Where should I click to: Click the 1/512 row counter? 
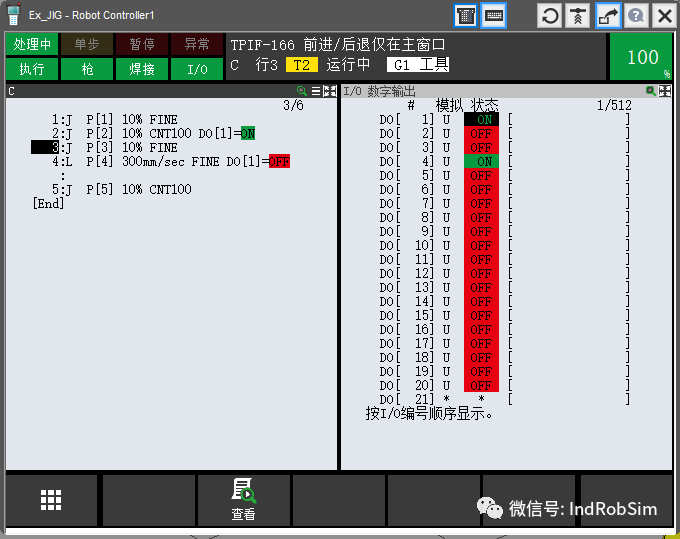click(x=614, y=105)
